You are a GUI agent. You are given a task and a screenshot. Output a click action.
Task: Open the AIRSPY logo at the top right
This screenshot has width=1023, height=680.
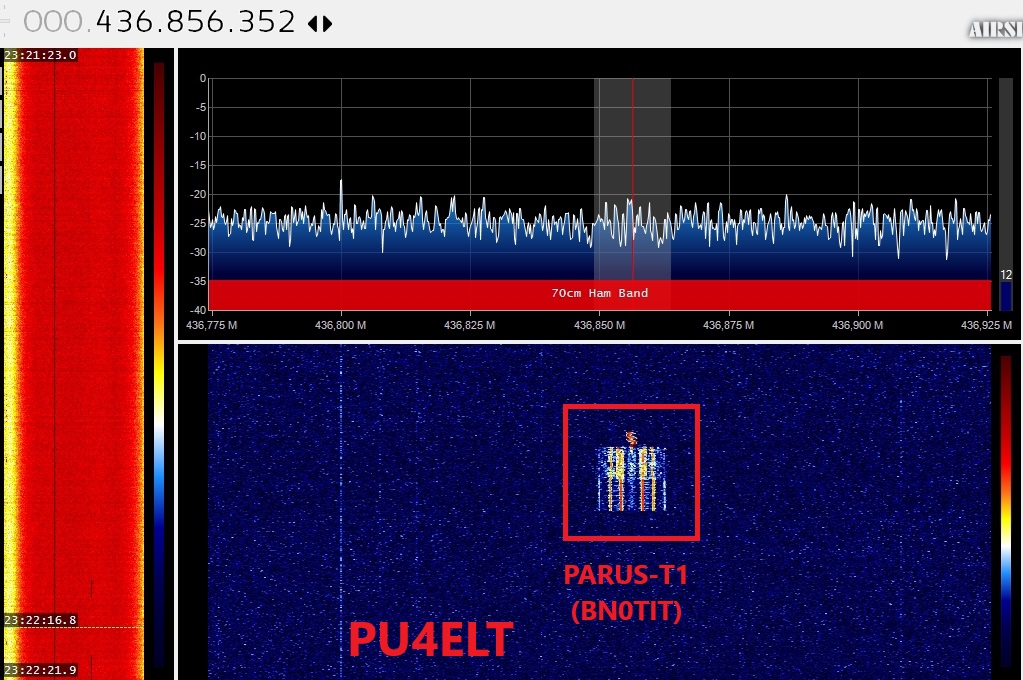click(x=995, y=29)
